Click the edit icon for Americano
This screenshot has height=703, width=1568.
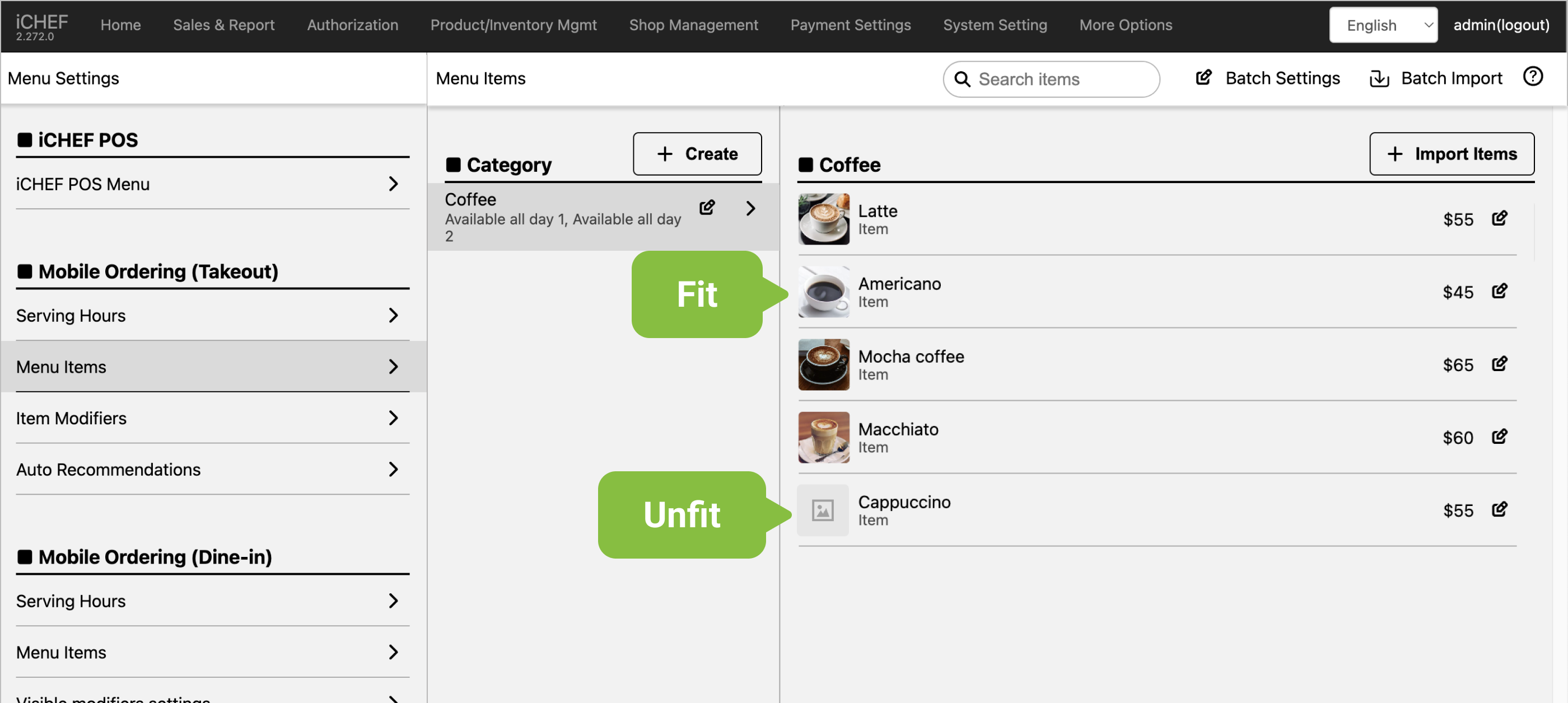coord(1499,291)
